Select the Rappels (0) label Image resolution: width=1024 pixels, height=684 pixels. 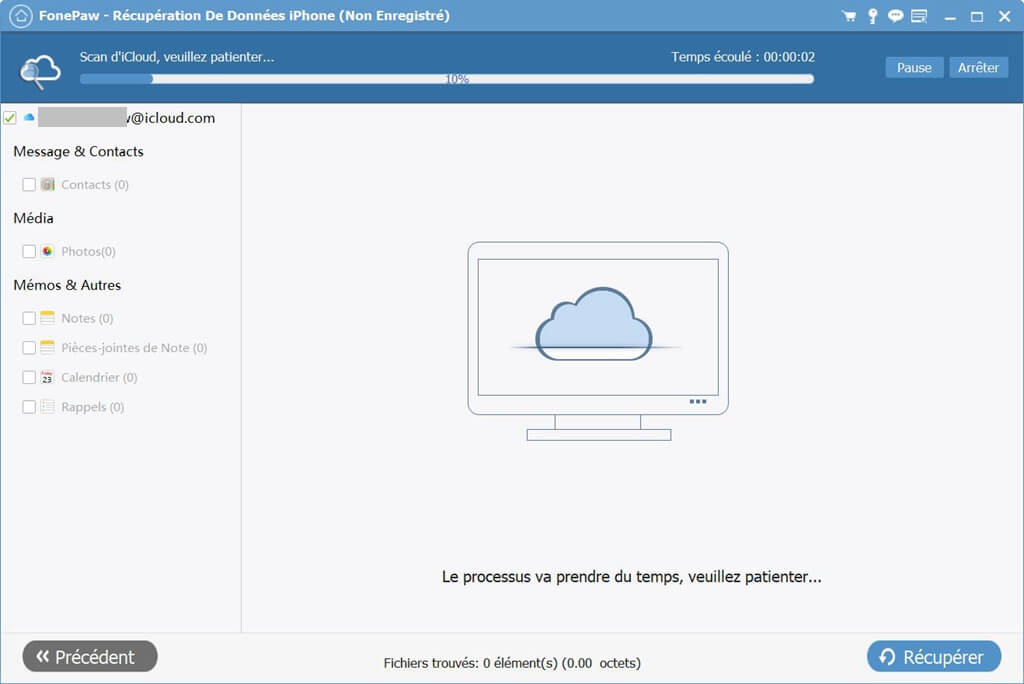pyautogui.click(x=92, y=407)
